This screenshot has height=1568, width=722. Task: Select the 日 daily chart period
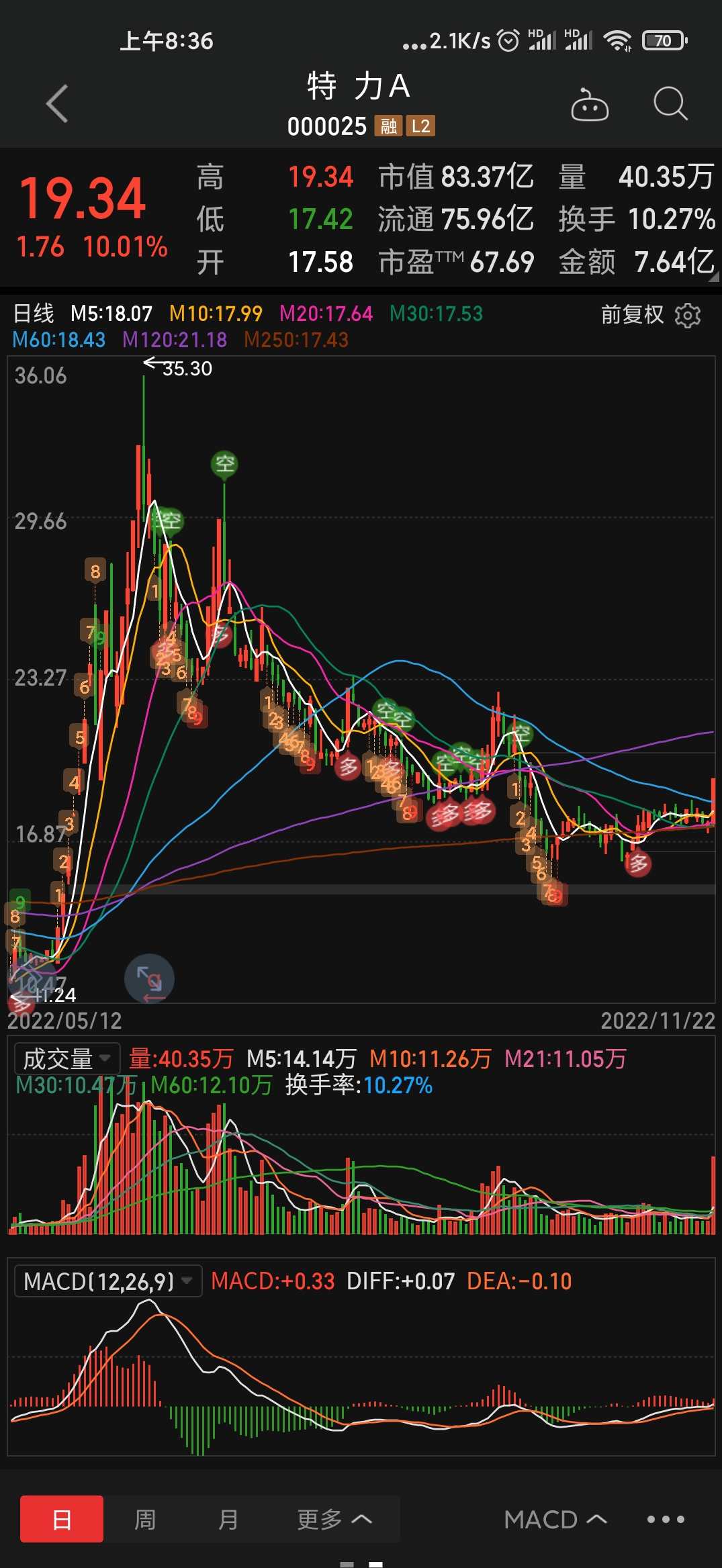[62, 1519]
